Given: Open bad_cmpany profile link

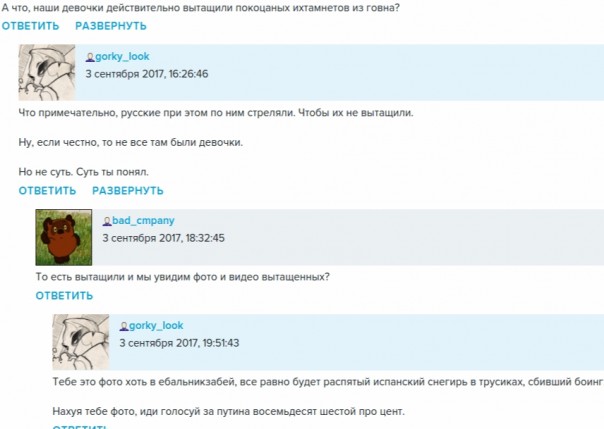Looking at the screenshot, I should 143,221.
